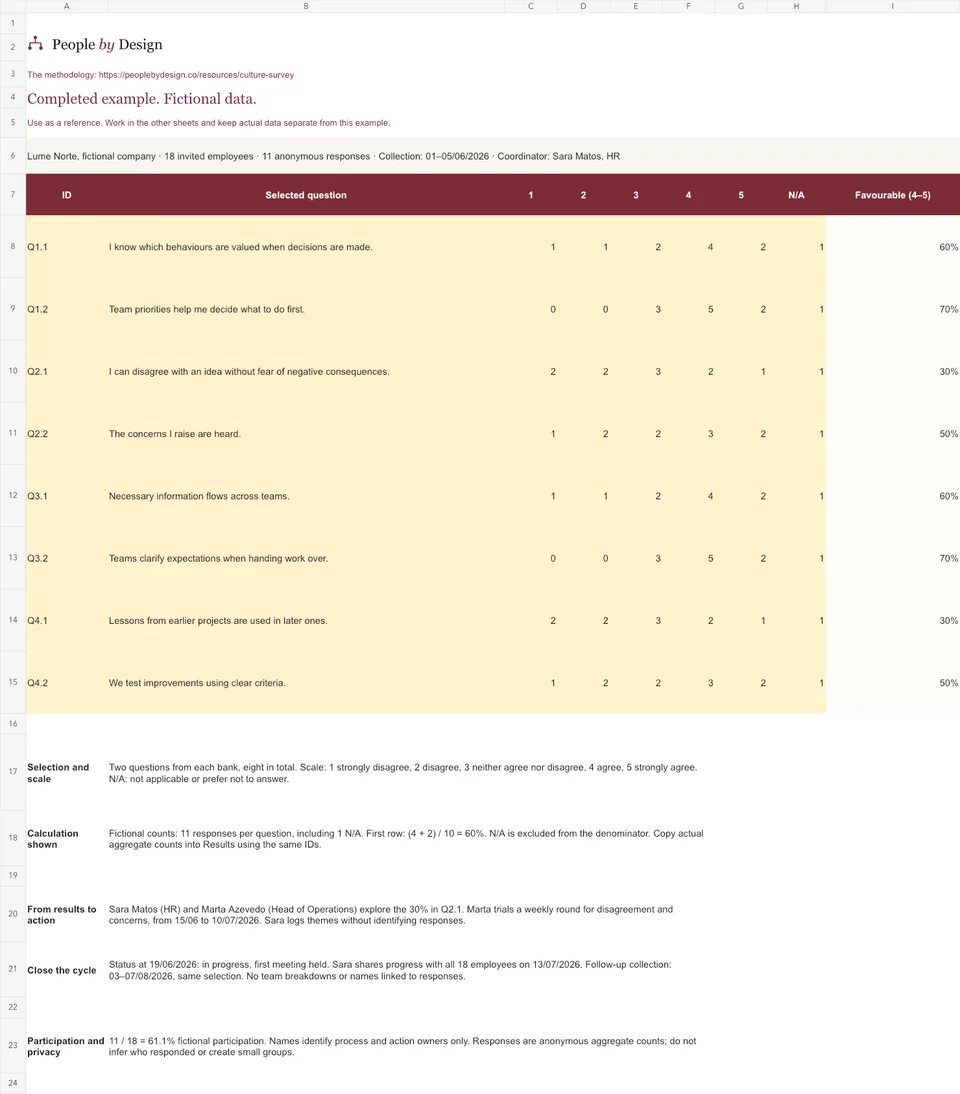Select cell with ID Q3.1
The image size is (960, 1094).
(66, 496)
